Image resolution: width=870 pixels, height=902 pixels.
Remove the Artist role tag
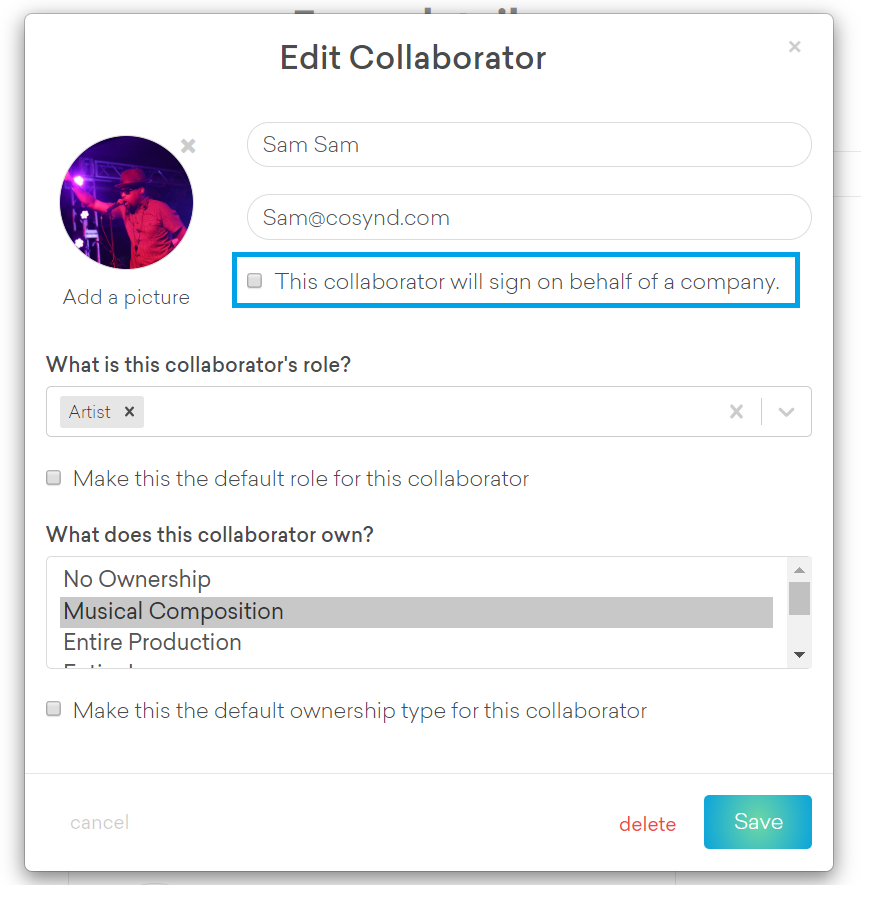pyautogui.click(x=129, y=411)
